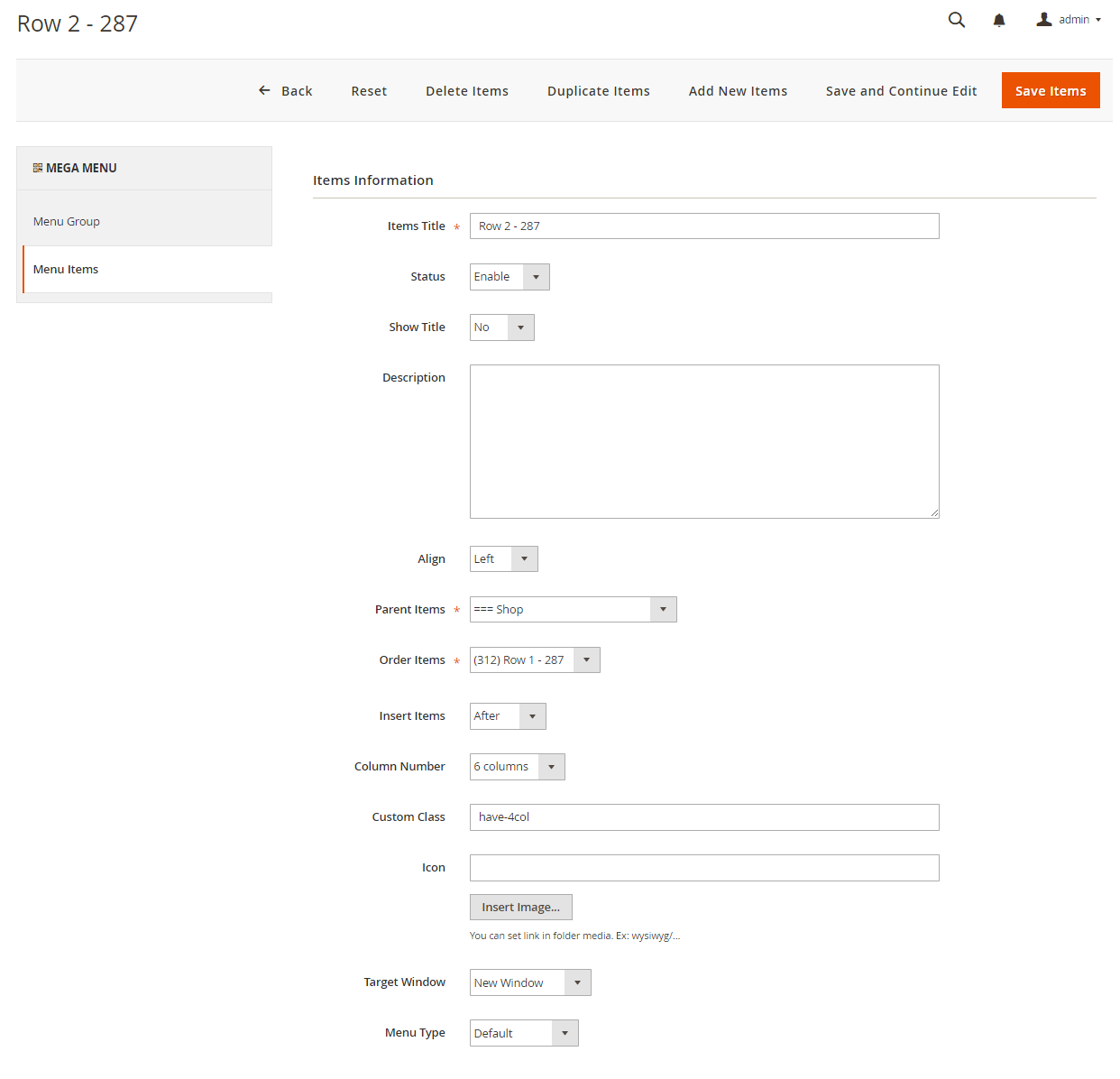Click inside the Description textarea
1120x1079 pixels.
tap(704, 441)
